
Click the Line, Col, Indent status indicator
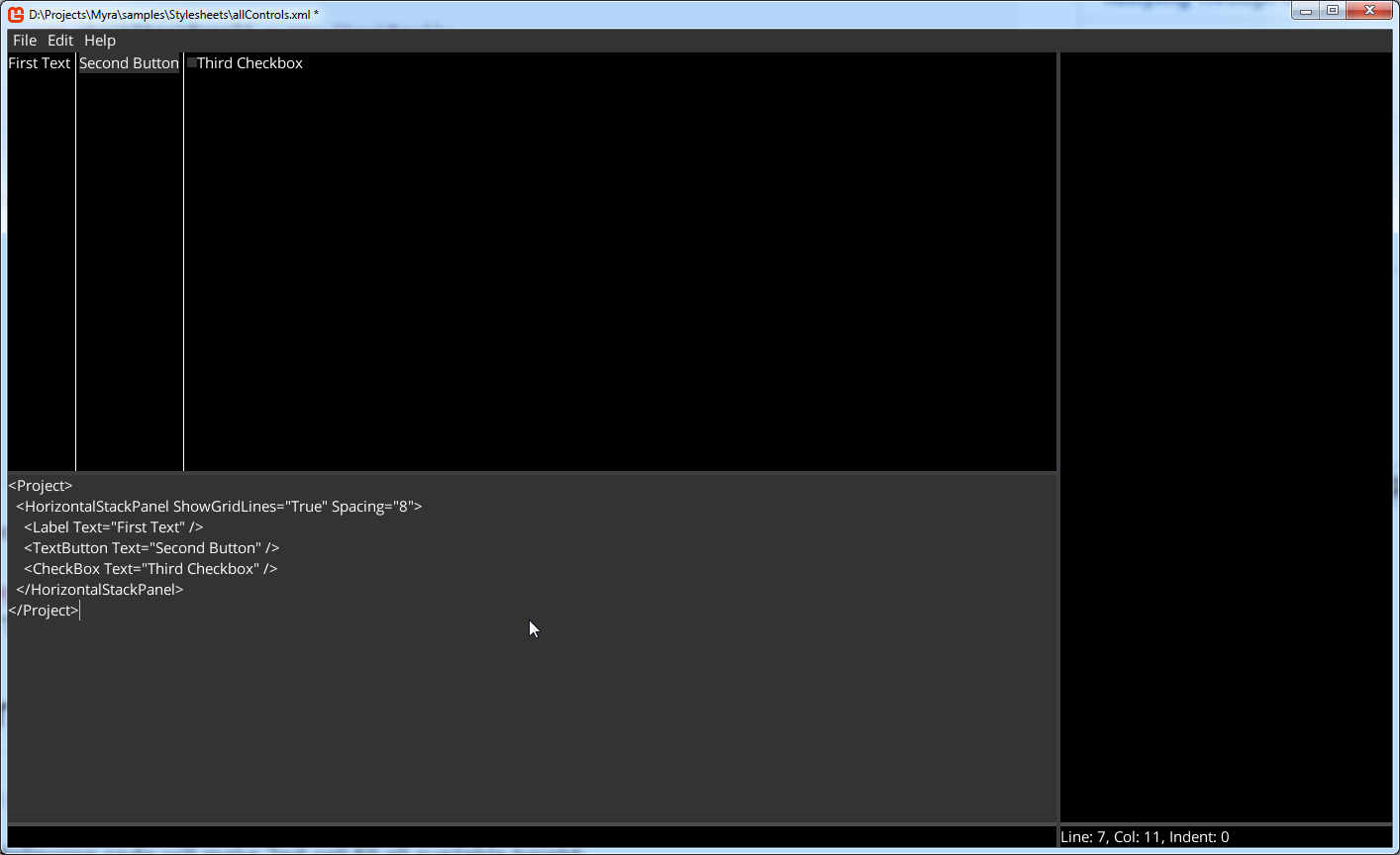[x=1145, y=837]
